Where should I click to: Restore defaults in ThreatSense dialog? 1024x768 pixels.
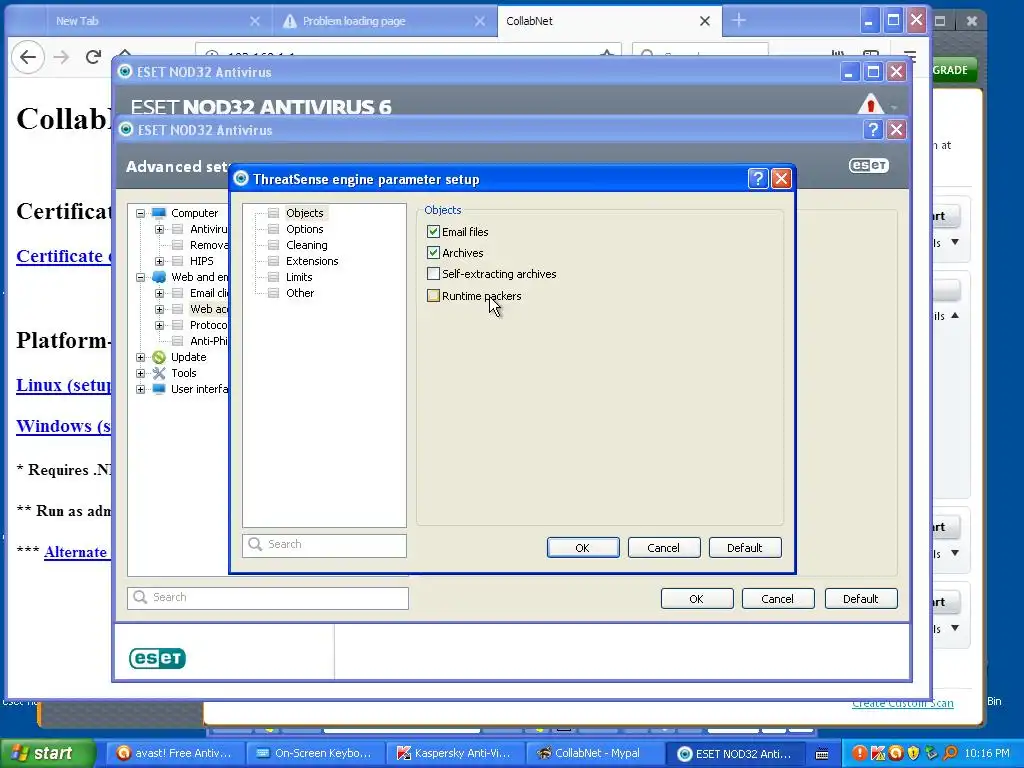point(744,548)
